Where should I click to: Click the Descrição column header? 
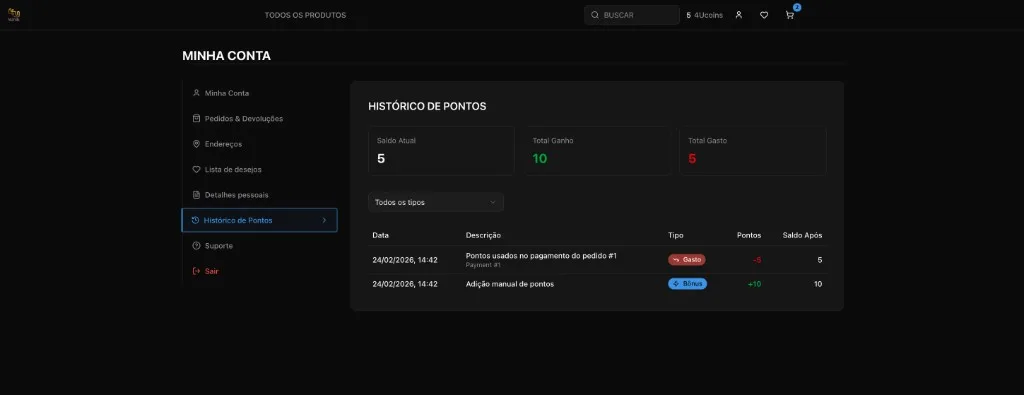(483, 235)
